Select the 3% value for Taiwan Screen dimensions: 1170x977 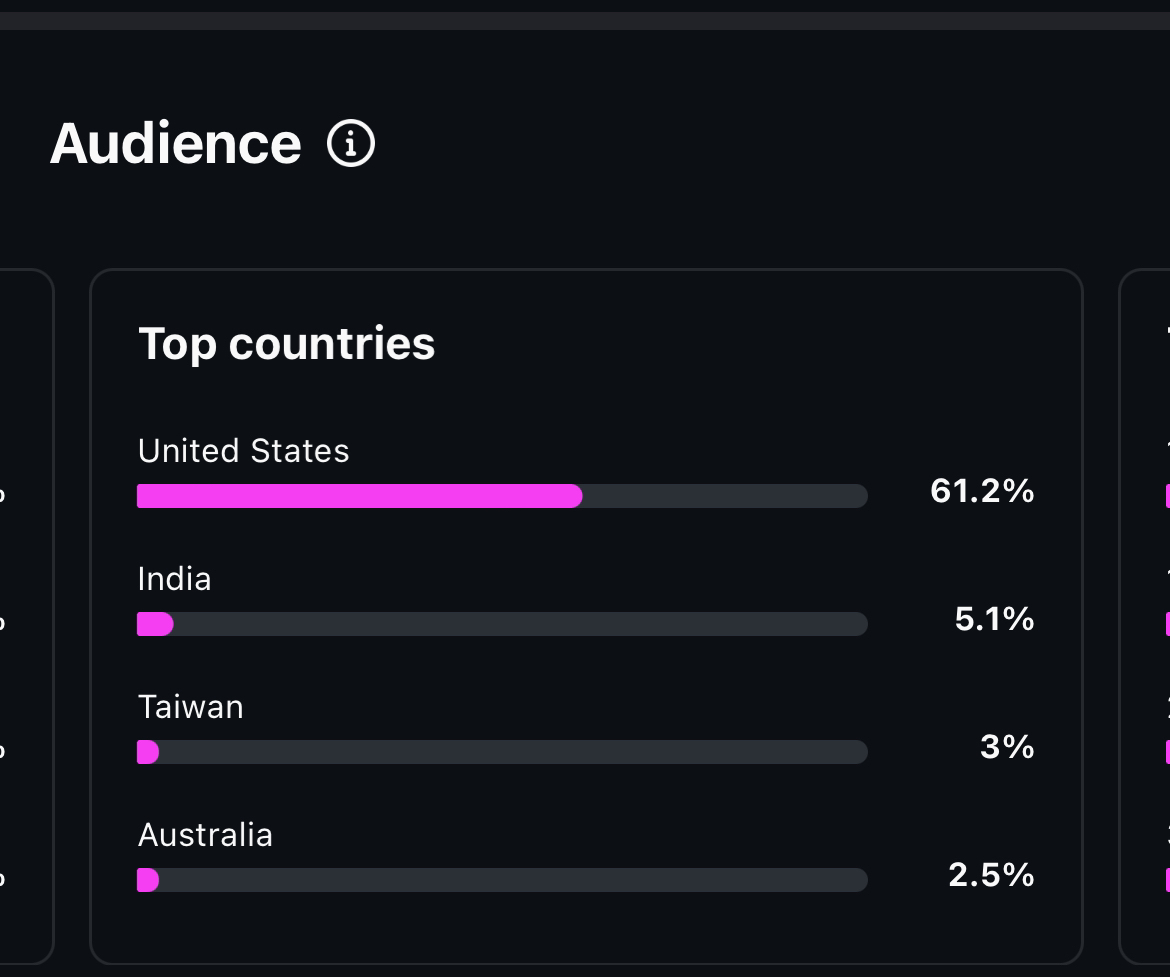(x=1006, y=747)
